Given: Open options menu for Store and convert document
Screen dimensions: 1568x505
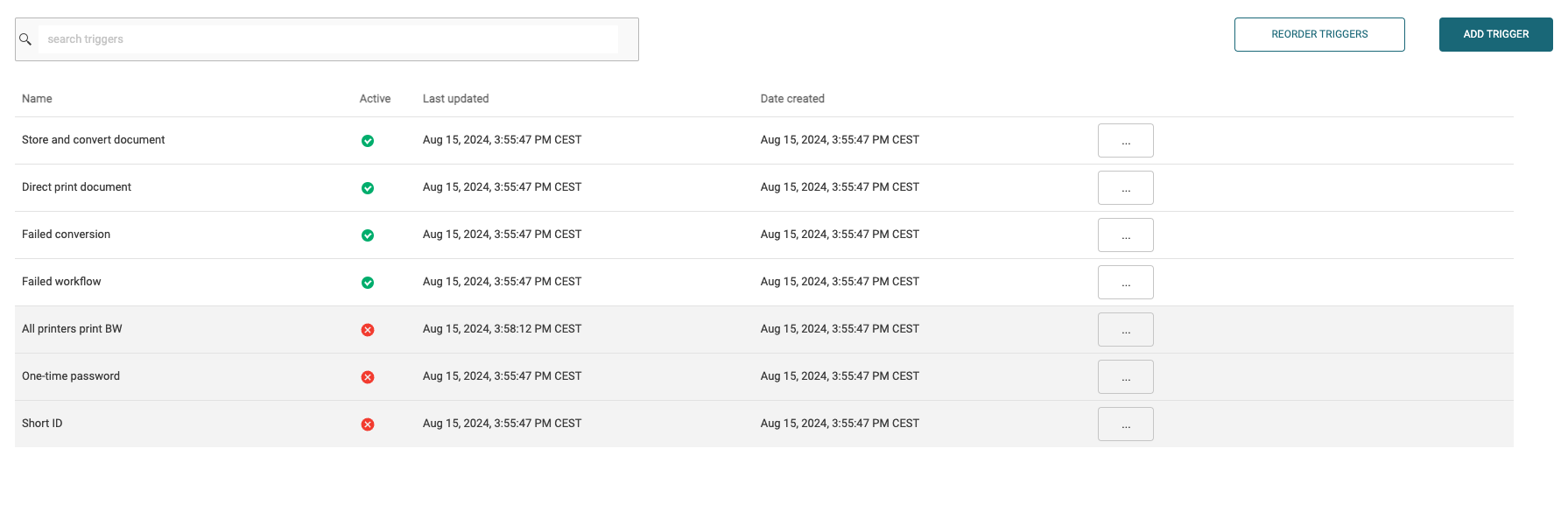Looking at the screenshot, I should pyautogui.click(x=1125, y=141).
